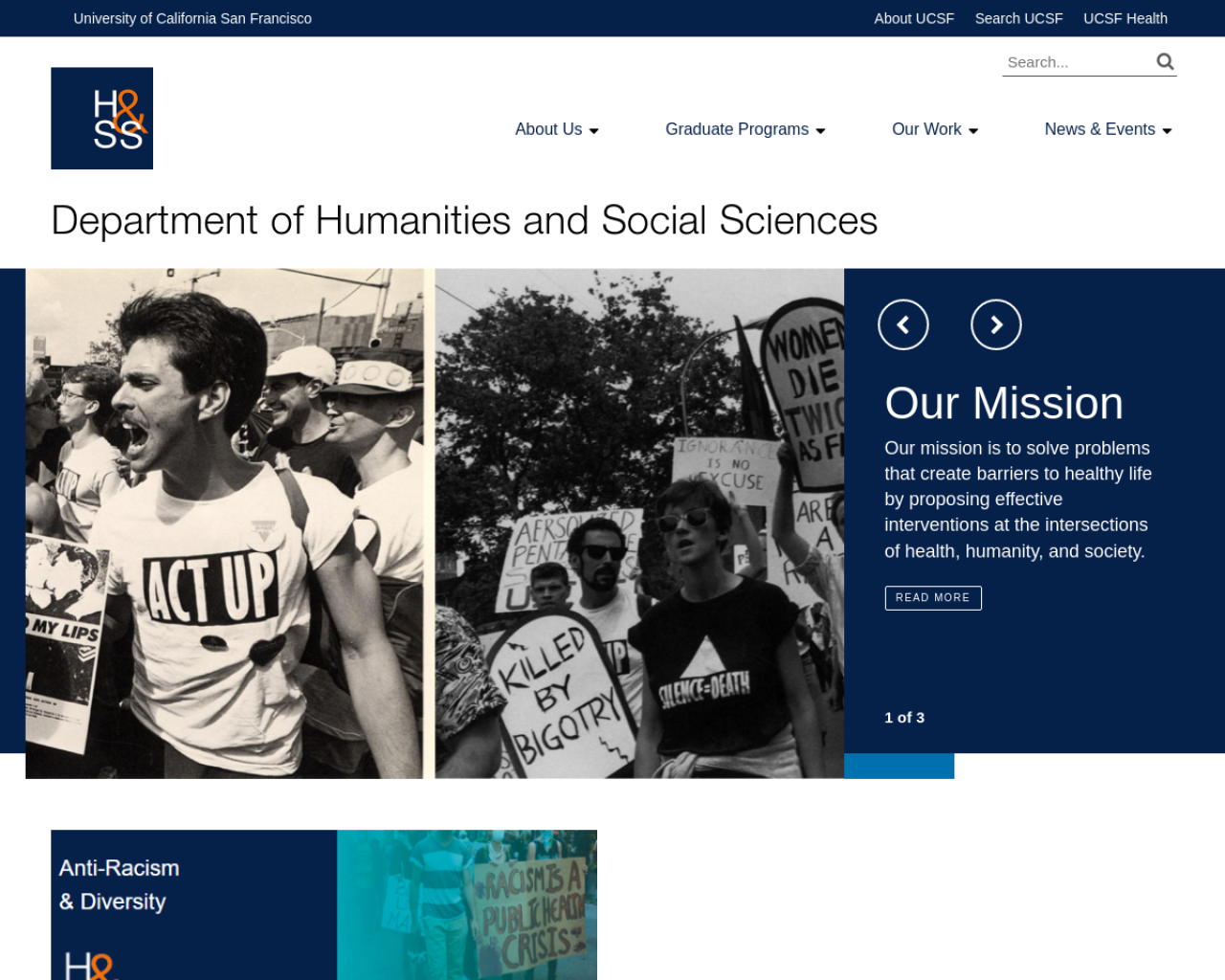Click the '1 of 3' slide counter
The image size is (1225, 980).
coord(904,717)
